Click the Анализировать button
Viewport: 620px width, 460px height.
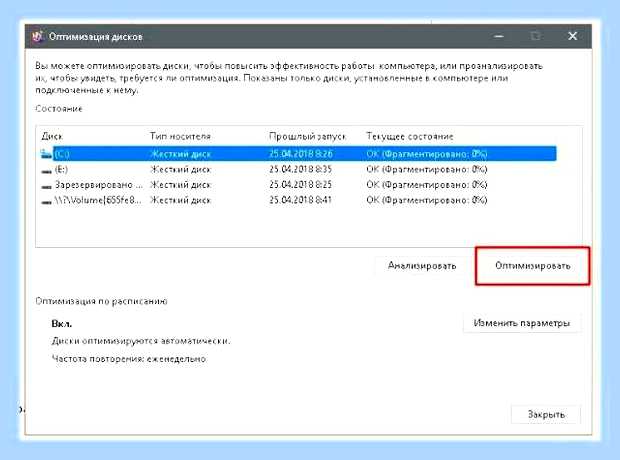tap(422, 266)
